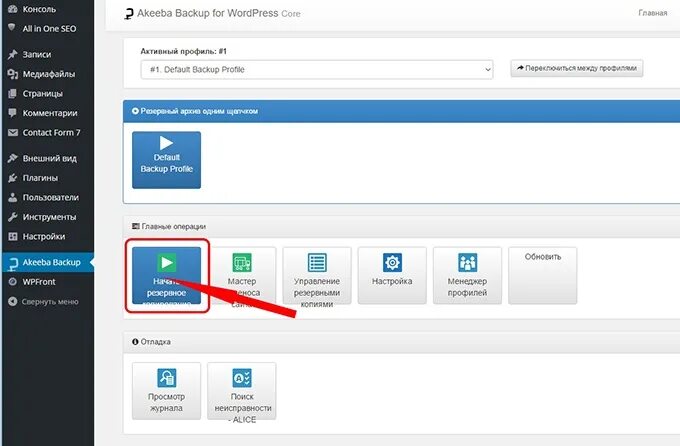The height and width of the screenshot is (446, 680).
Task: Click the gauge icon beside Консоль
Action: (13, 9)
